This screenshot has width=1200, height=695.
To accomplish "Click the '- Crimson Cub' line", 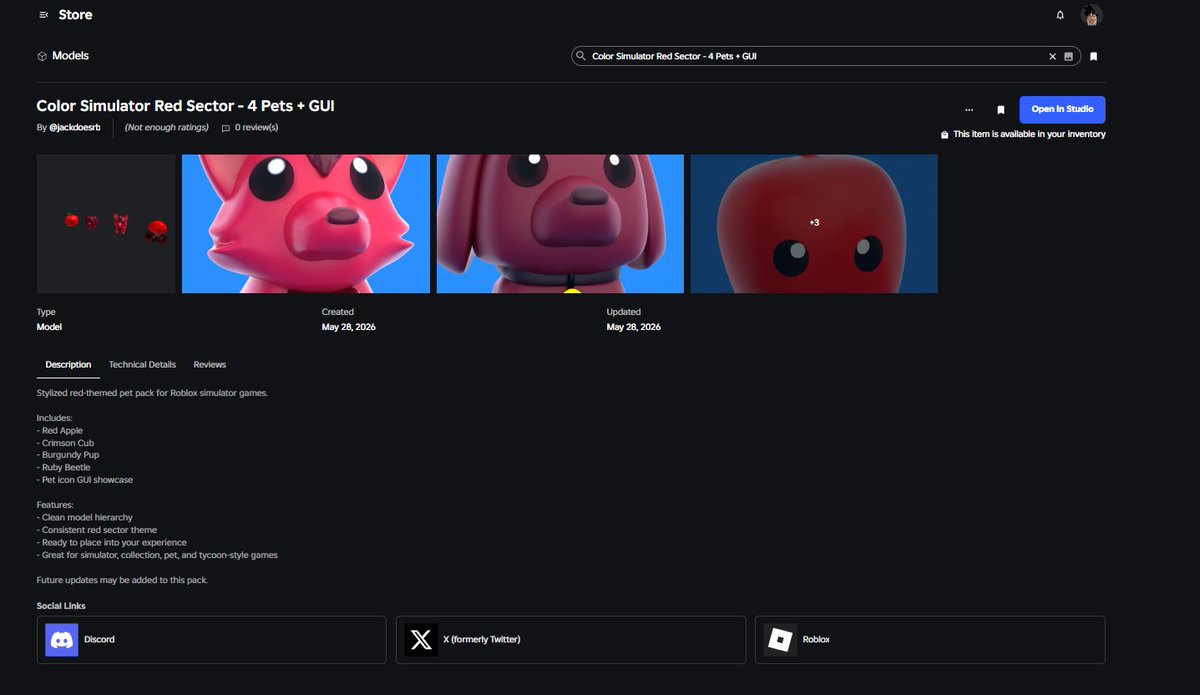I will (x=66, y=443).
